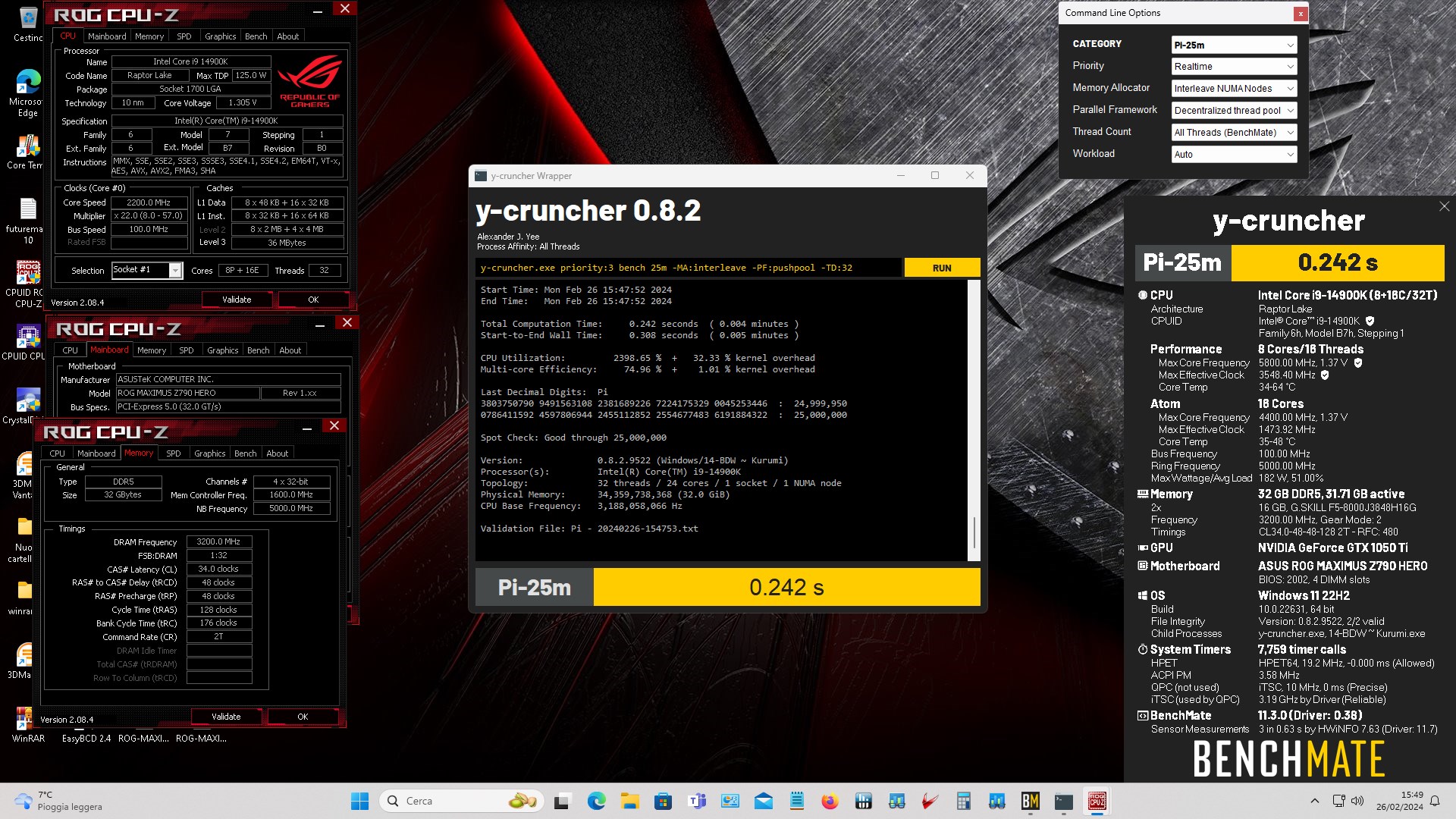
Task: Open Microsoft Store from the taskbar
Action: coord(663,801)
